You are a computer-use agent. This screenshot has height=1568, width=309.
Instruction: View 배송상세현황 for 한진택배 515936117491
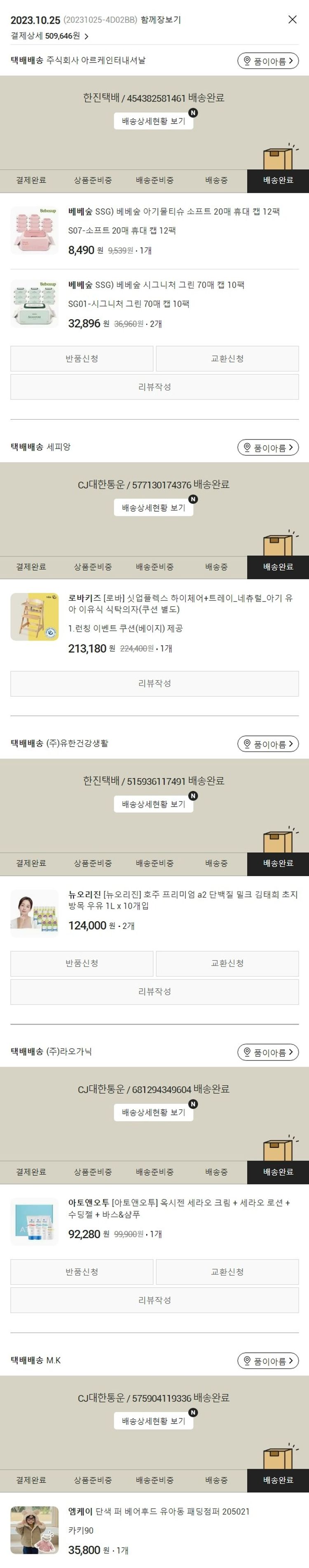153,804
